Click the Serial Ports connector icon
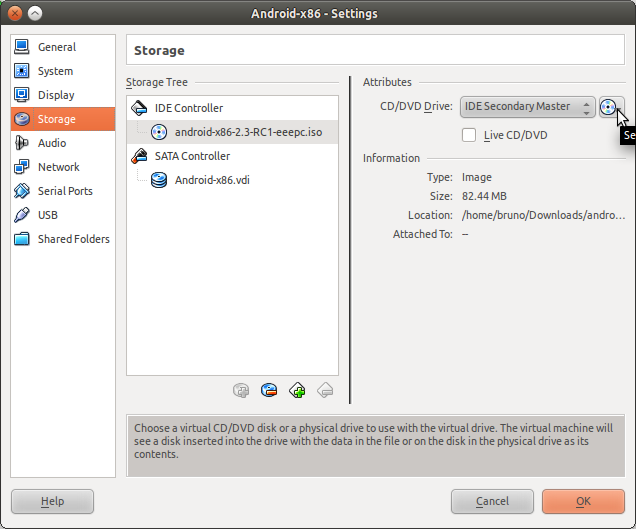Viewport: 636px width, 529px height. 21,190
